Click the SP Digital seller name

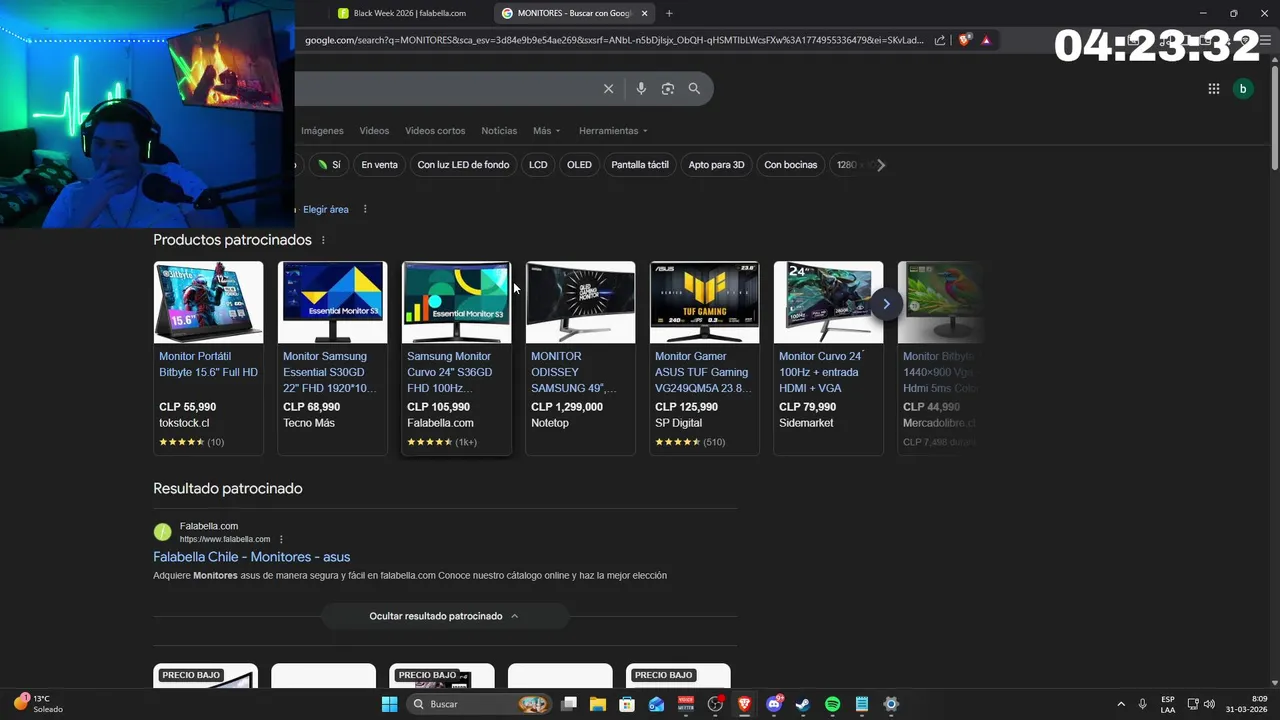point(678,423)
